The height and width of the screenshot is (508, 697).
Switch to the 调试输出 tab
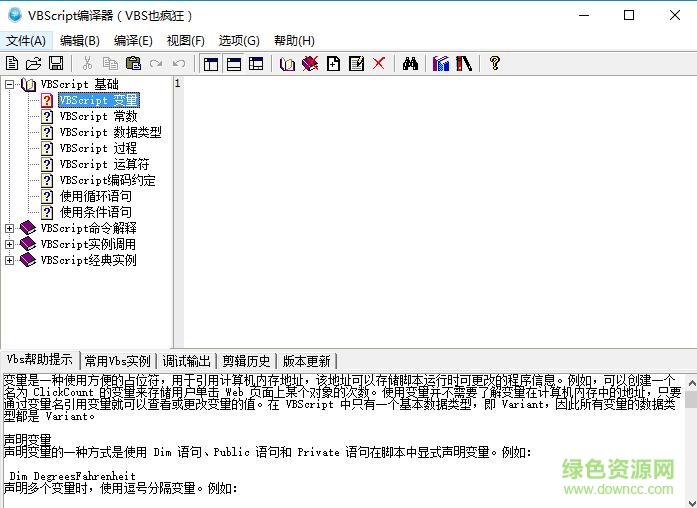click(x=186, y=361)
